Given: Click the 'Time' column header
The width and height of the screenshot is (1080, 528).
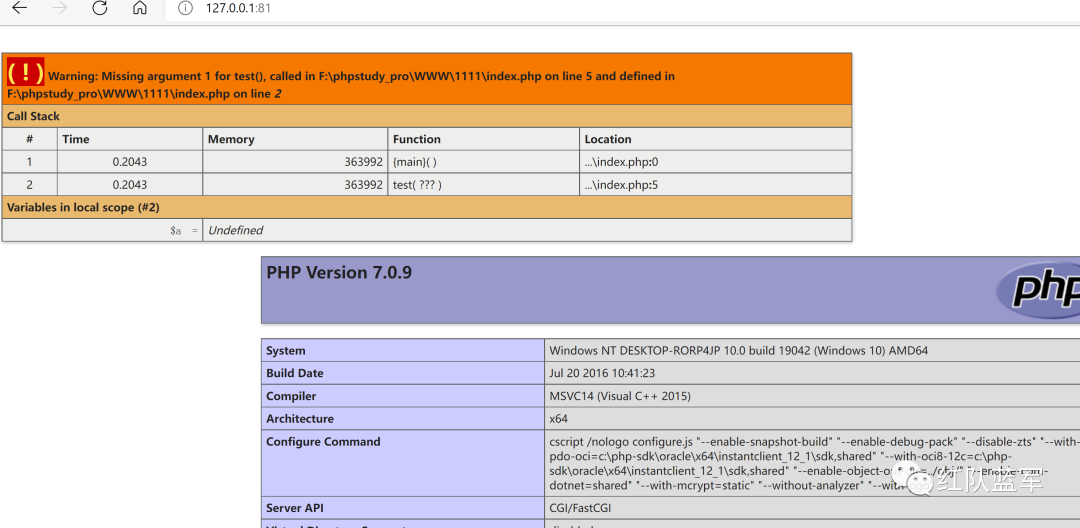Looking at the screenshot, I should click(x=130, y=139).
